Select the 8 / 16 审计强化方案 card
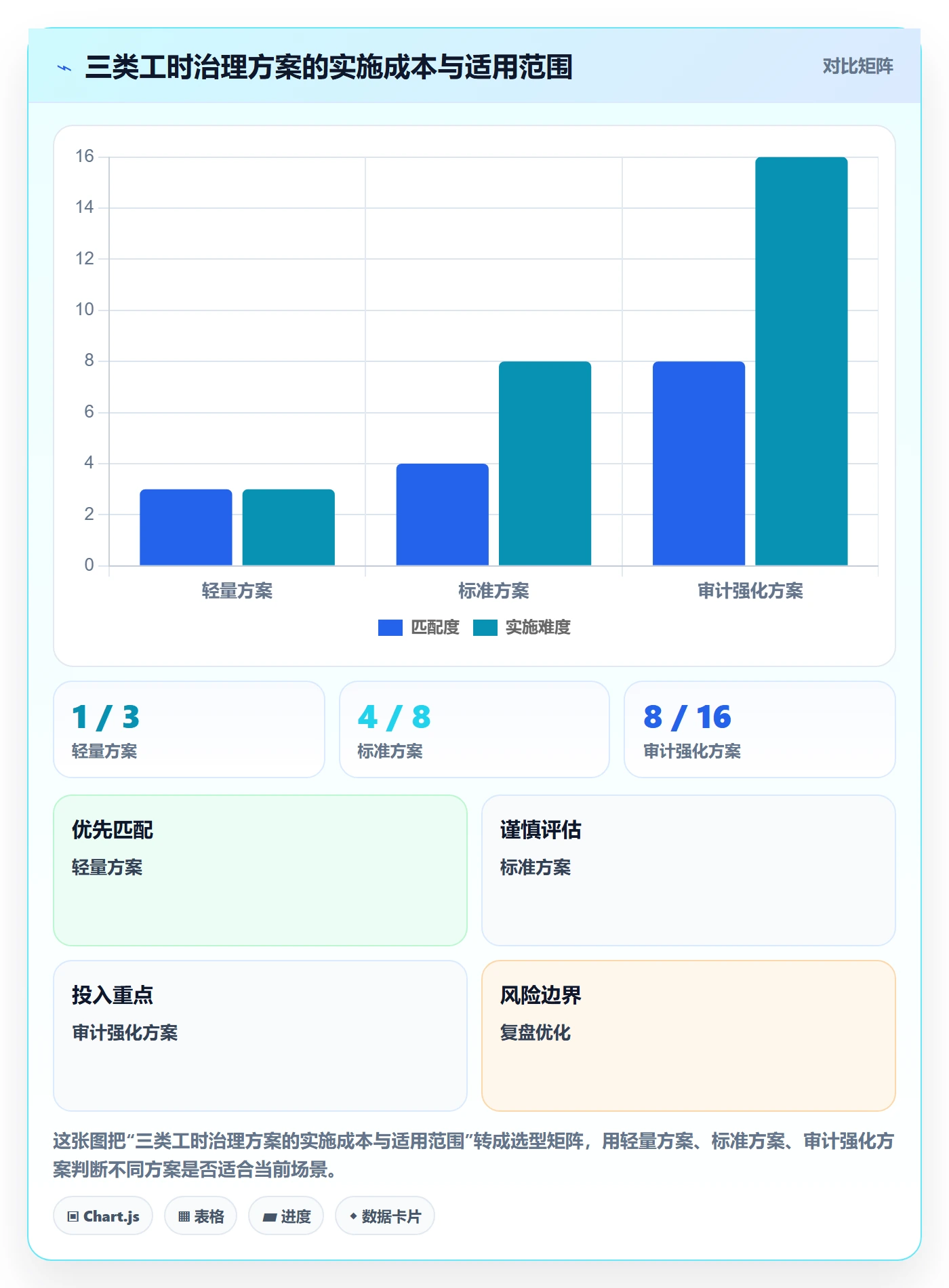 (760, 729)
